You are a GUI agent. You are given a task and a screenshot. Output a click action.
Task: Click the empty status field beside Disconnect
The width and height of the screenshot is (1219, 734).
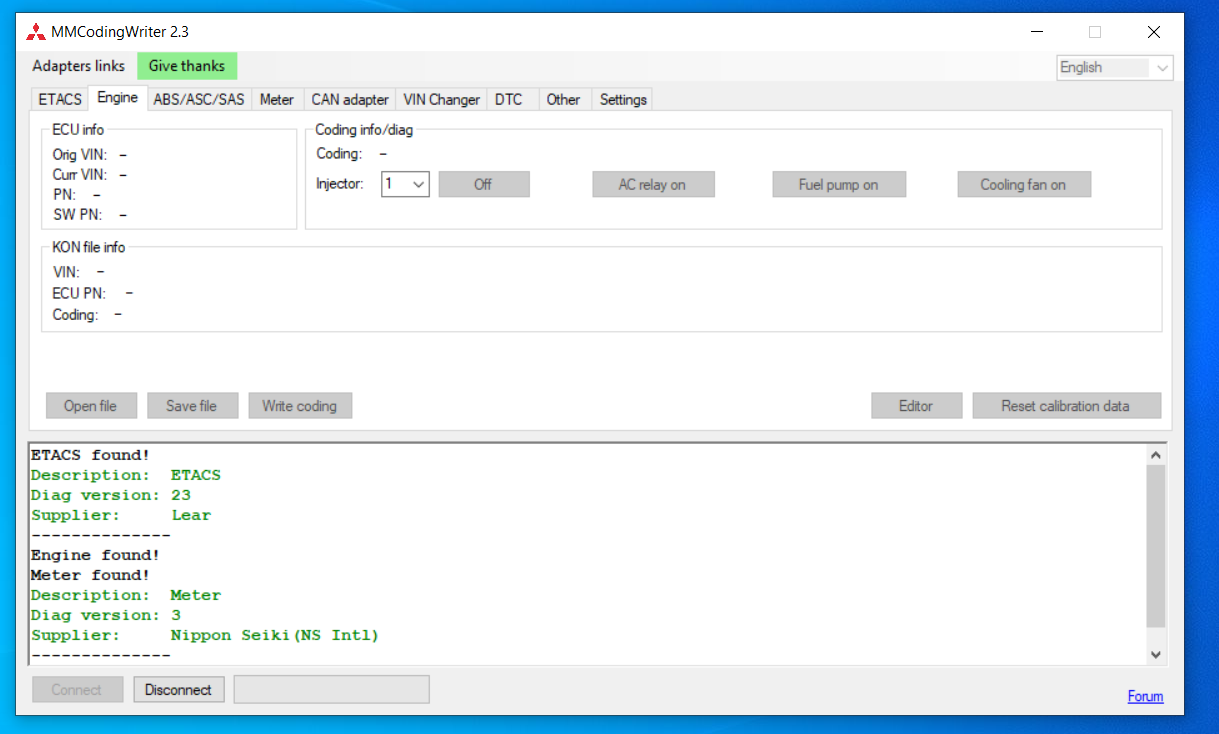tap(331, 689)
